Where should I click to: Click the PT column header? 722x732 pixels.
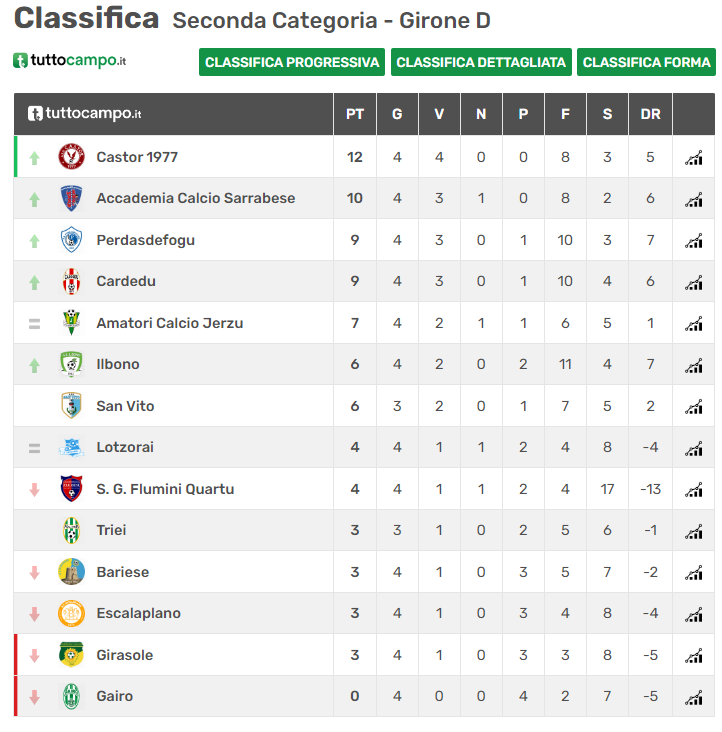[355, 114]
